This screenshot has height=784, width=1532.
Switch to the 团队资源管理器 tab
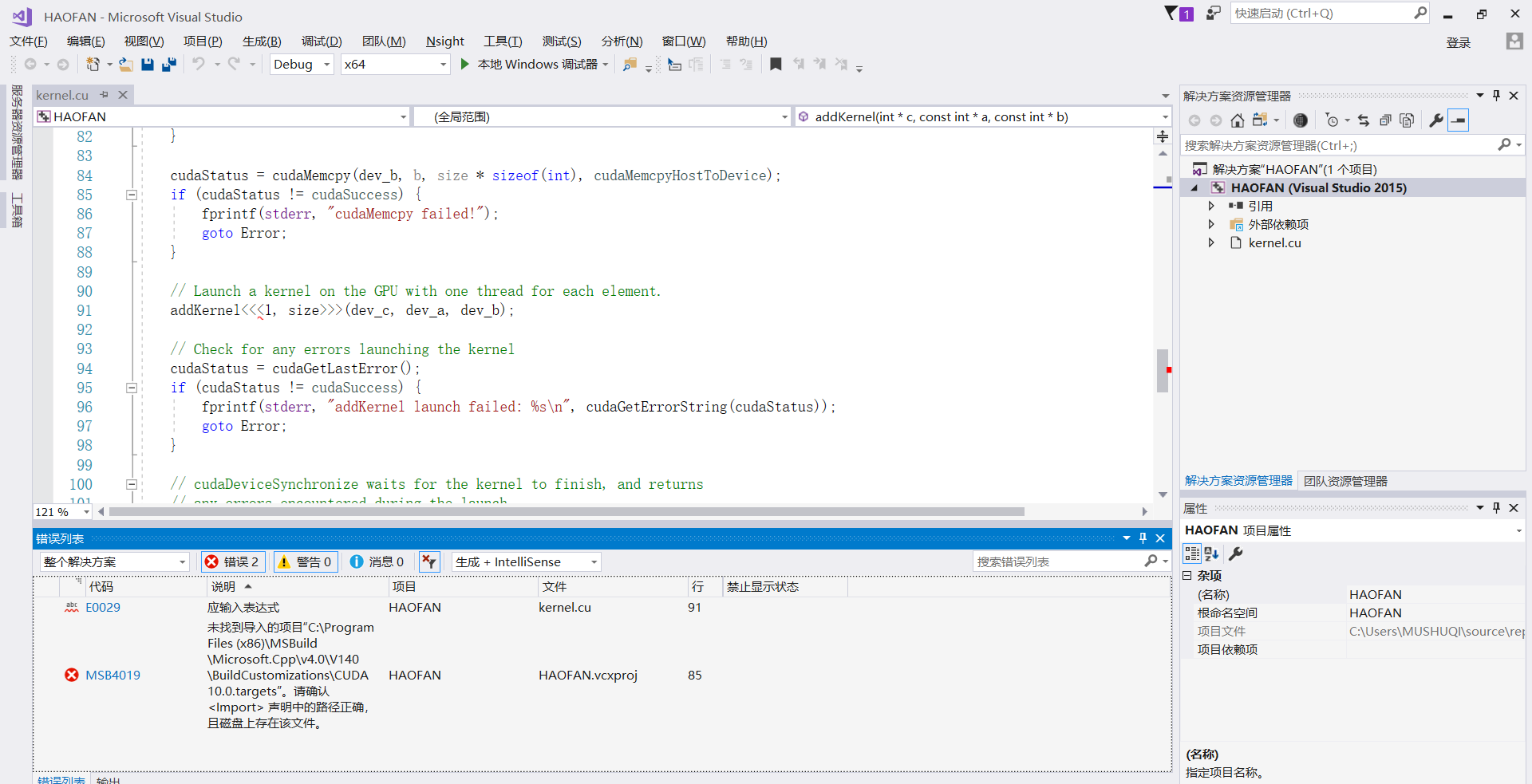(1345, 481)
